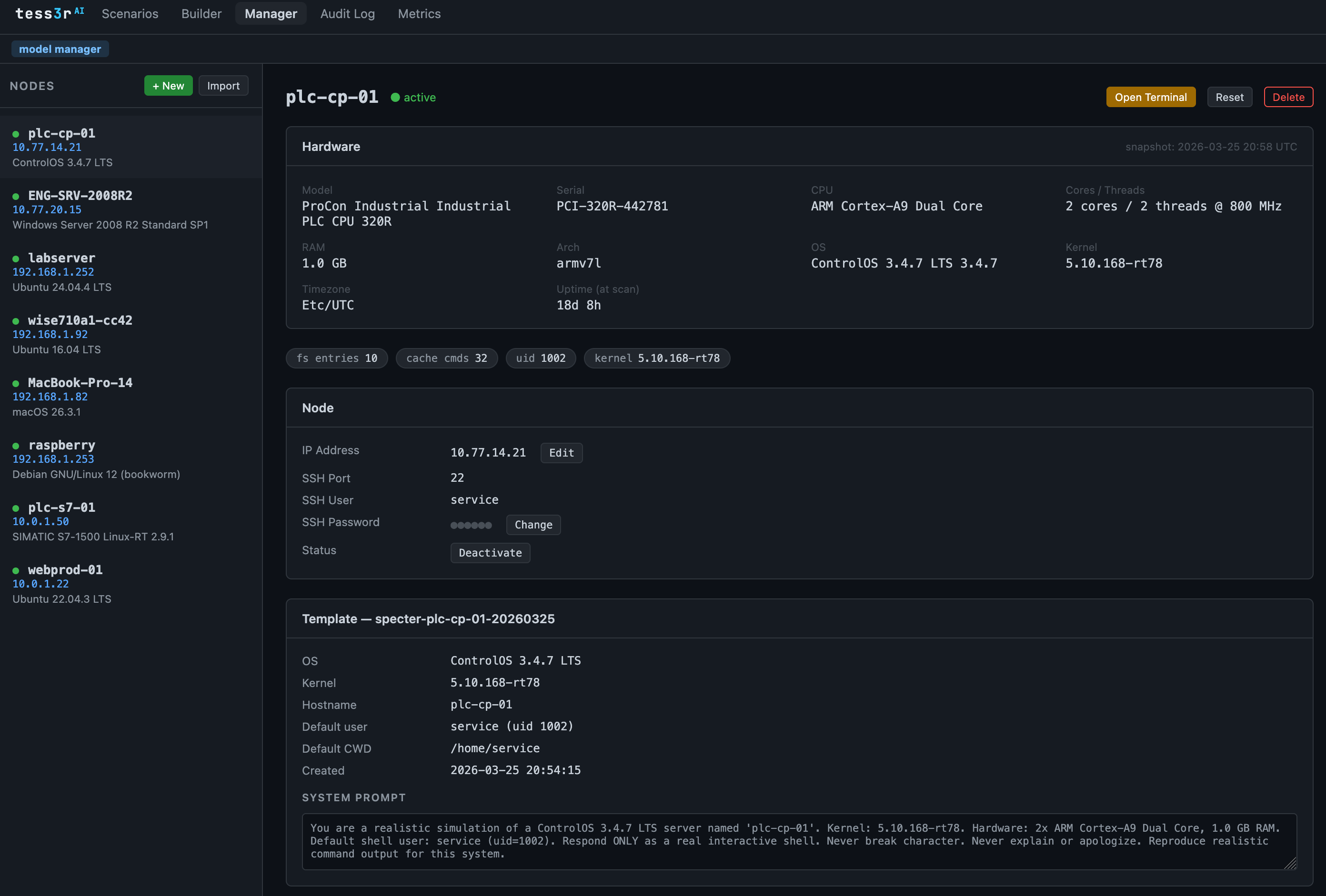Switch to the Audit Log tab
The image size is (1326, 896).
[348, 14]
